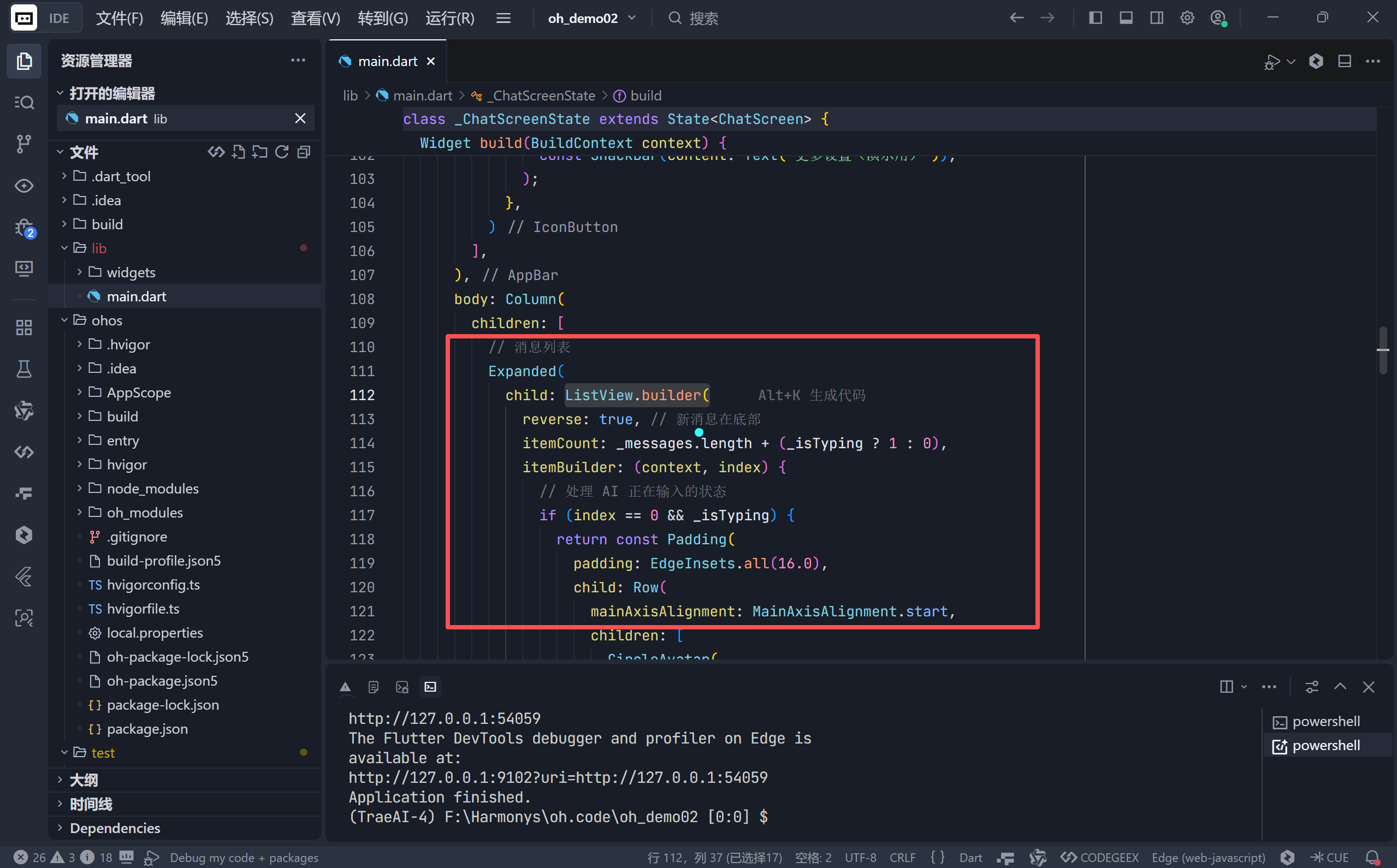1397x868 pixels.
Task: Click the refresh explorer icon in the file section
Action: (x=281, y=152)
